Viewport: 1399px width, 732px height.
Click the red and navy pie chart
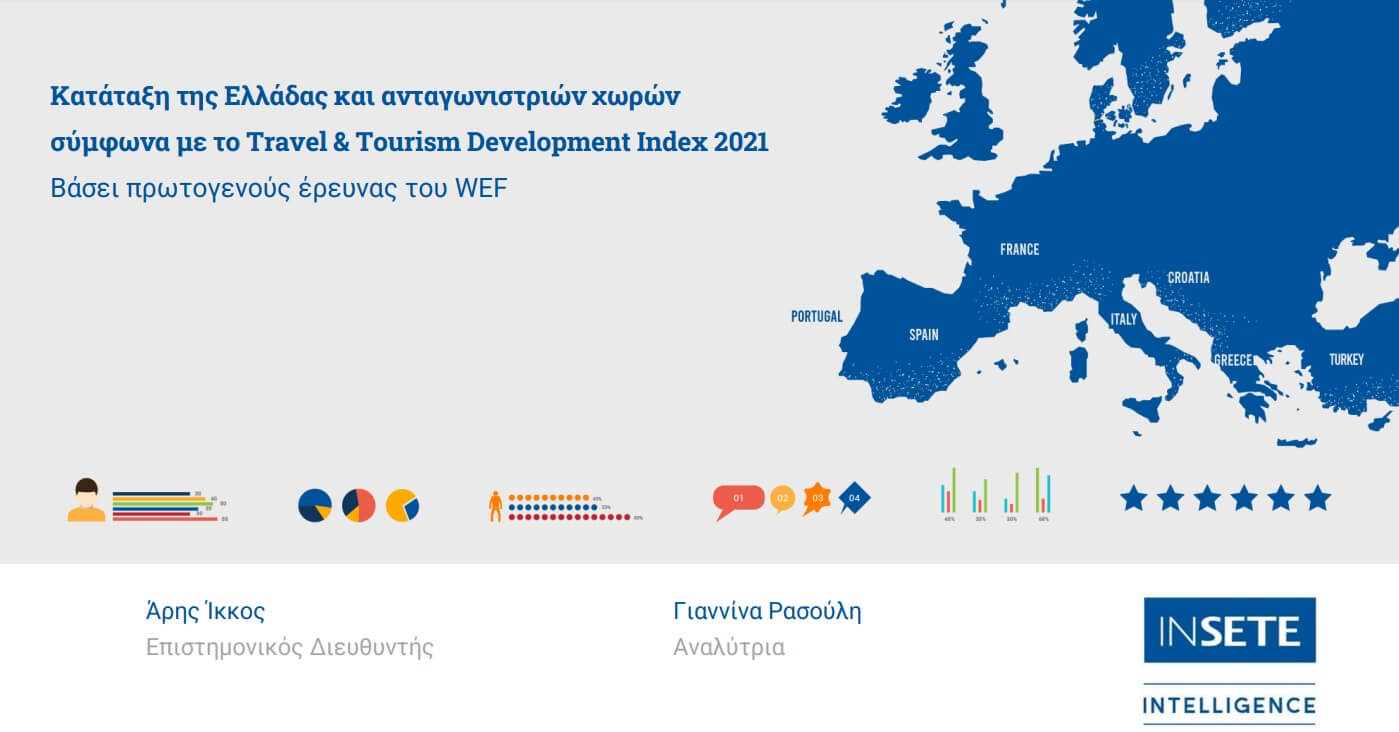358,505
